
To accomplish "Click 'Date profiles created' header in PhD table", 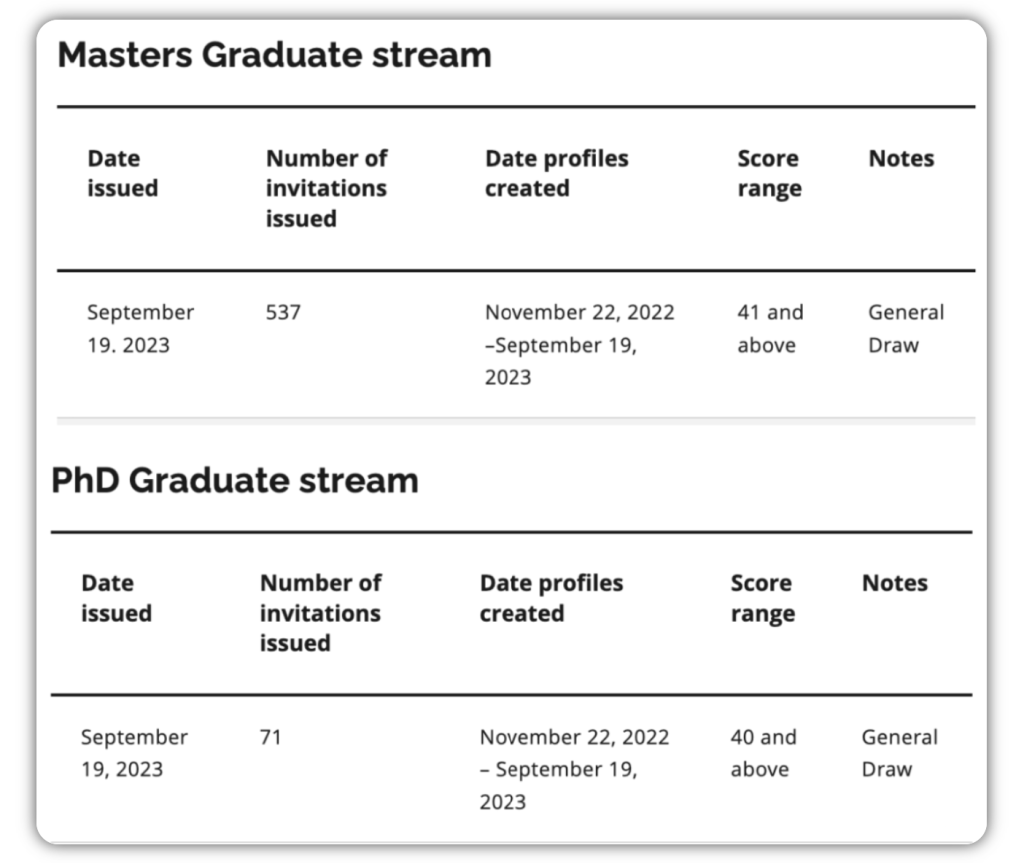I will pos(551,598).
